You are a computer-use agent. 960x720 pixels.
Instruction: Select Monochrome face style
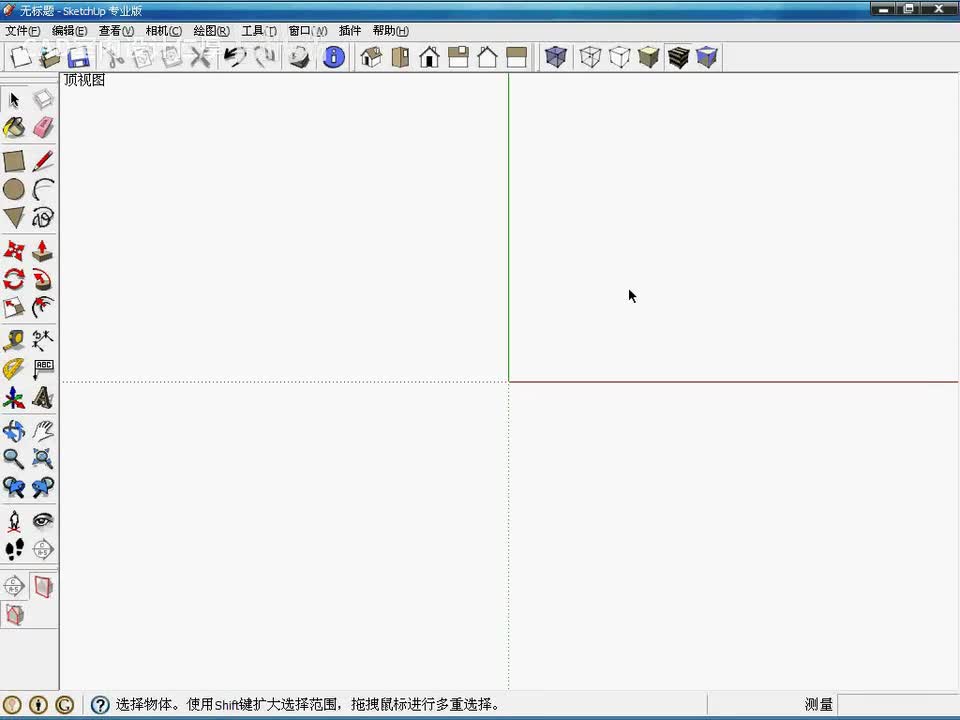(707, 58)
